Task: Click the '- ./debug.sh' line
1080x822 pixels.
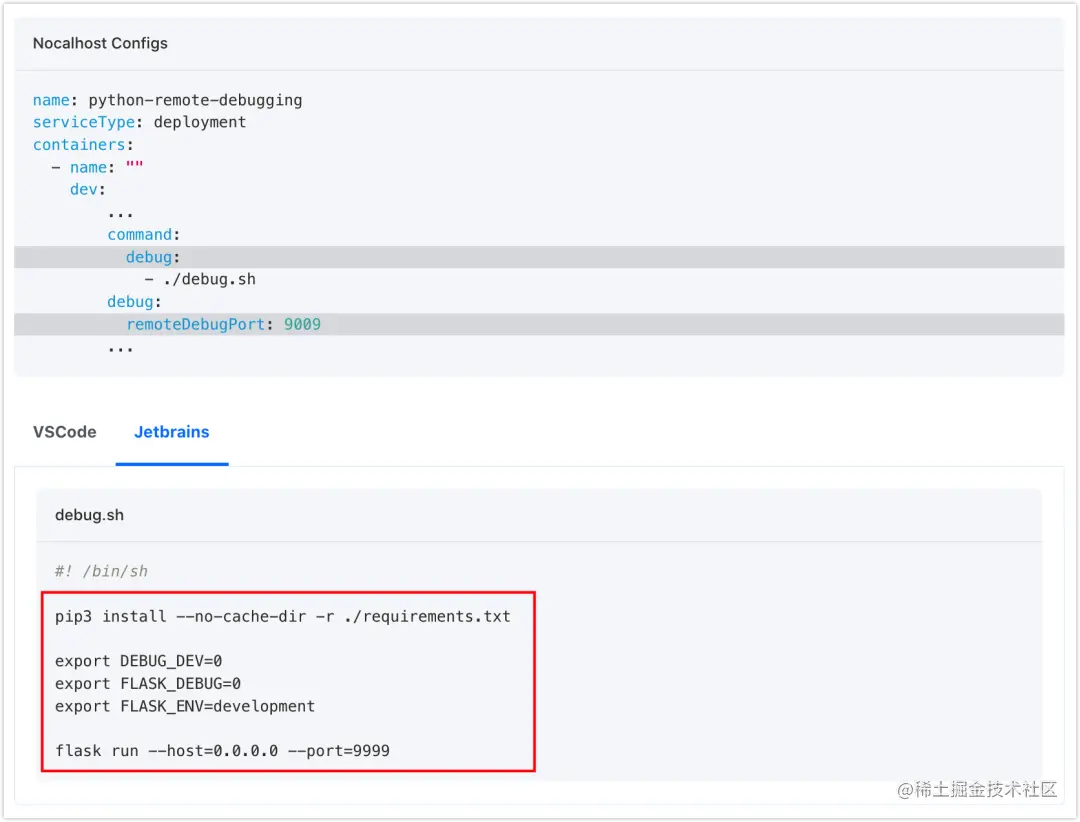Action: click(200, 280)
